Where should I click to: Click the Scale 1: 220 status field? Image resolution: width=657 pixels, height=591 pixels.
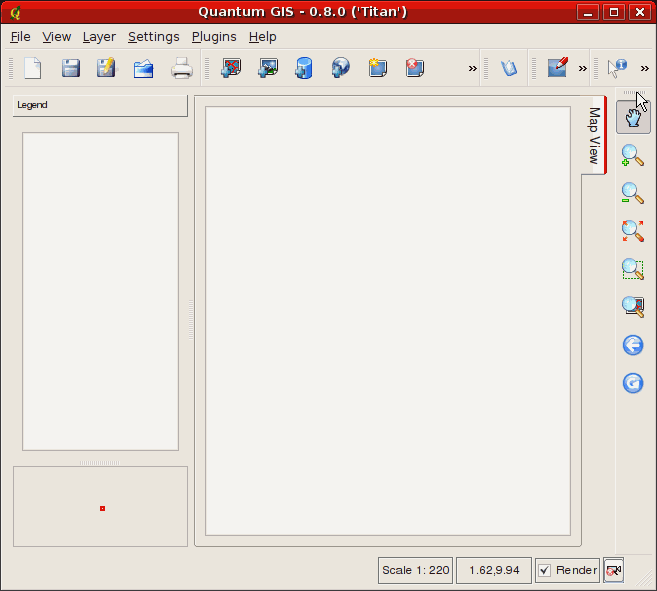[415, 570]
